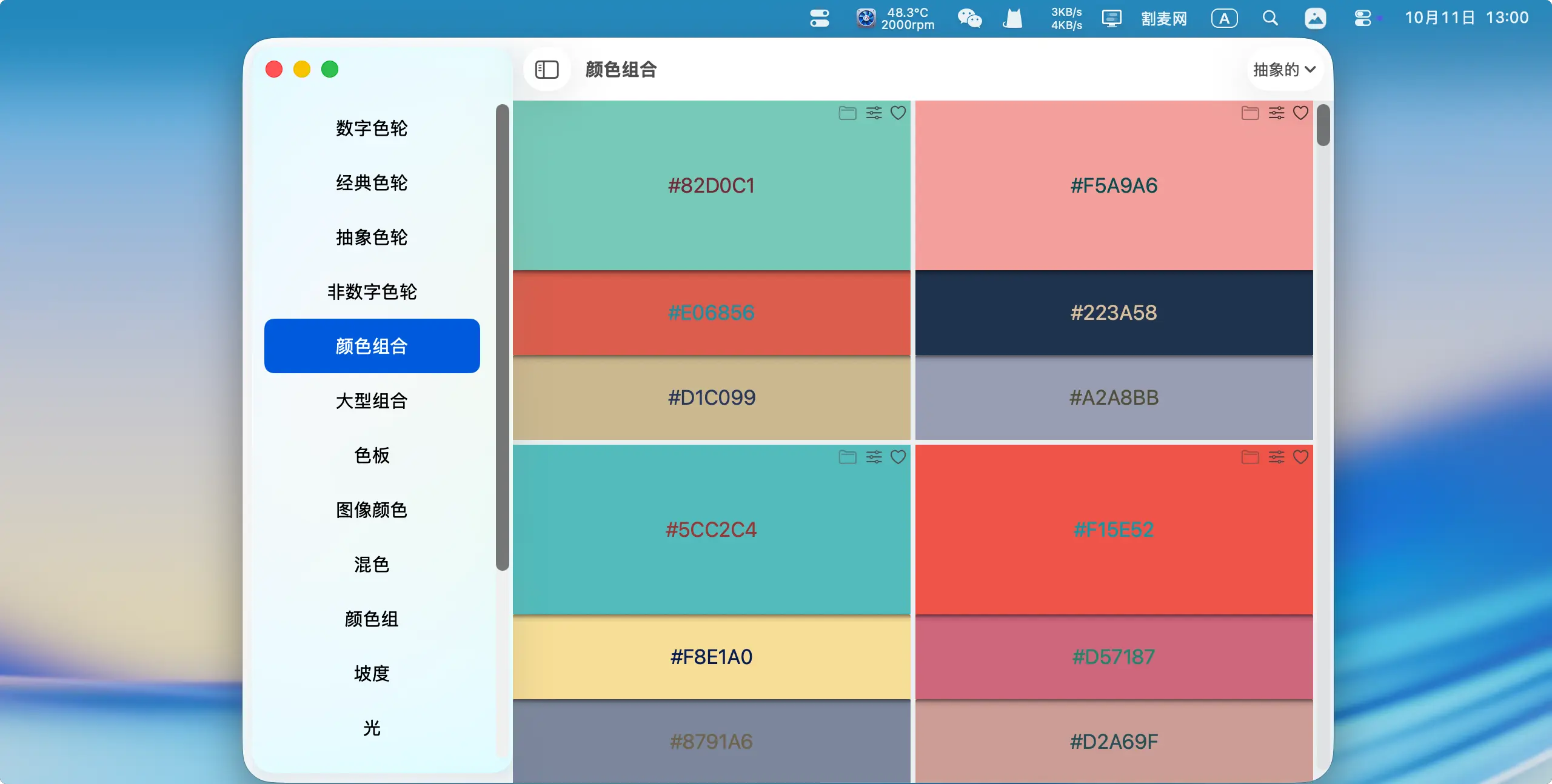Click folder icon on #F15E52 palette

pos(1249,457)
